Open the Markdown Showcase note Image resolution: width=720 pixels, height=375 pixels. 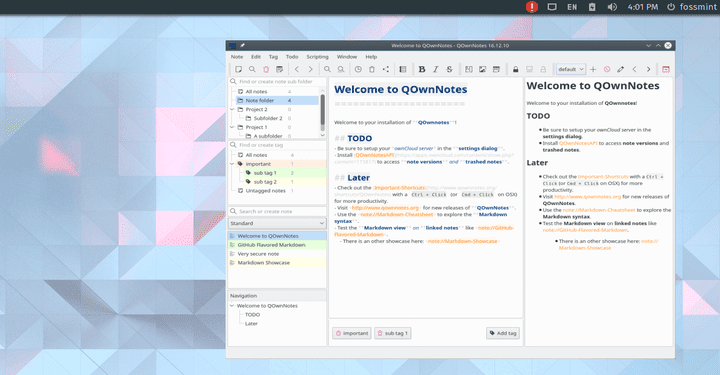[277, 263]
